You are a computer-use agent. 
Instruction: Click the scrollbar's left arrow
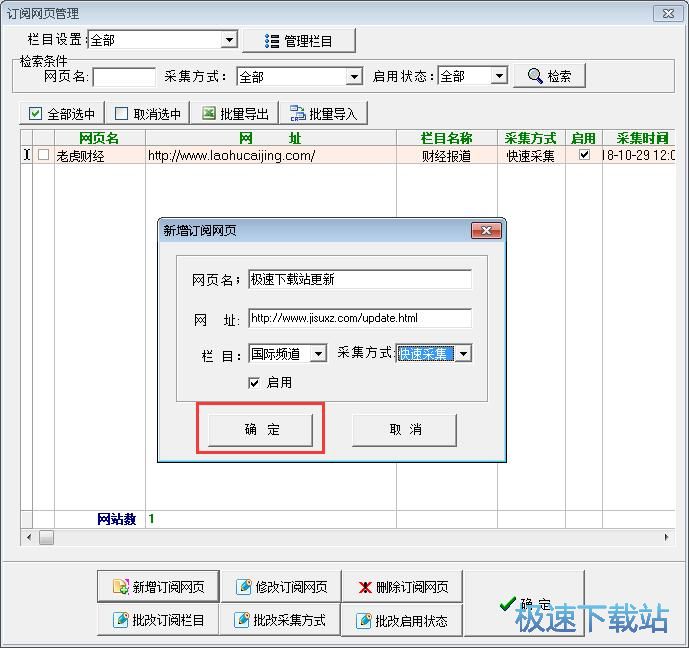point(29,537)
